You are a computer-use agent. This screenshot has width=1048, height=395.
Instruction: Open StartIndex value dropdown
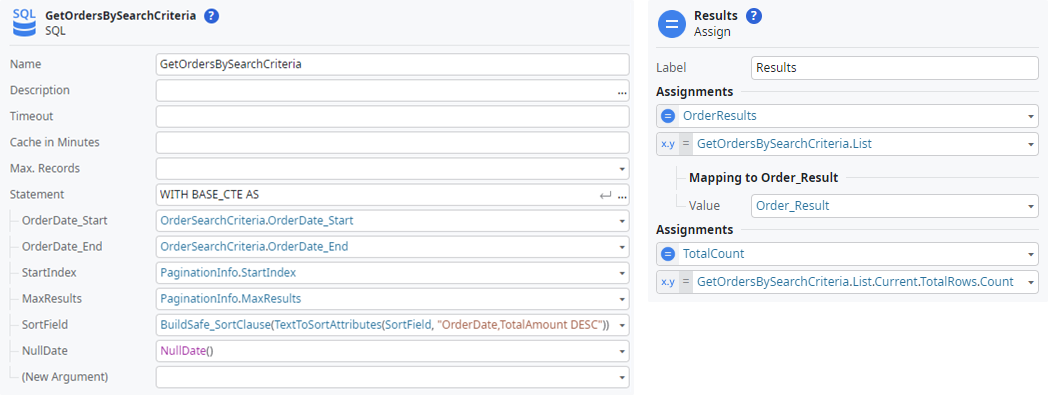622,273
